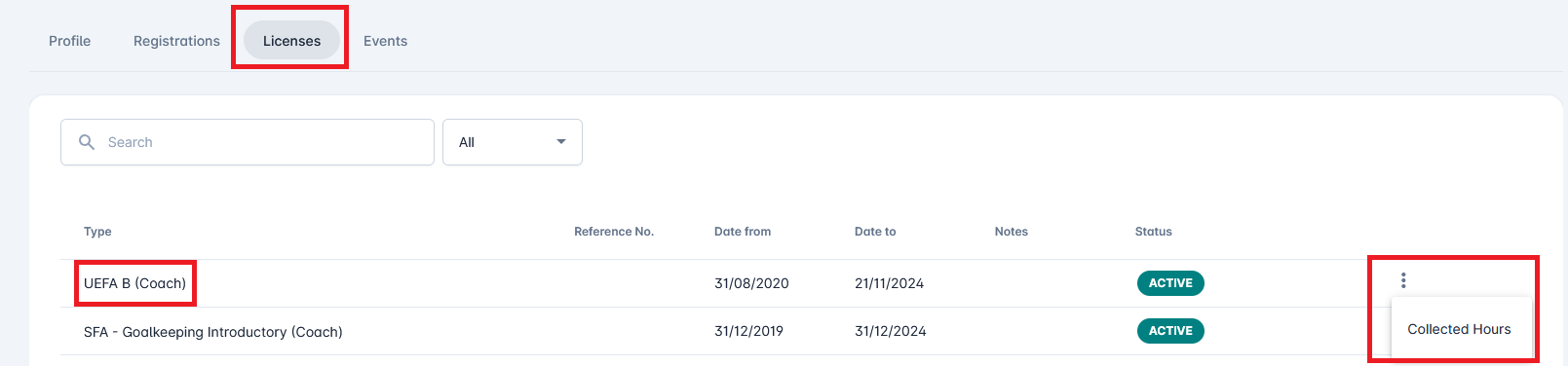Sort by the Type column header

click(x=97, y=232)
